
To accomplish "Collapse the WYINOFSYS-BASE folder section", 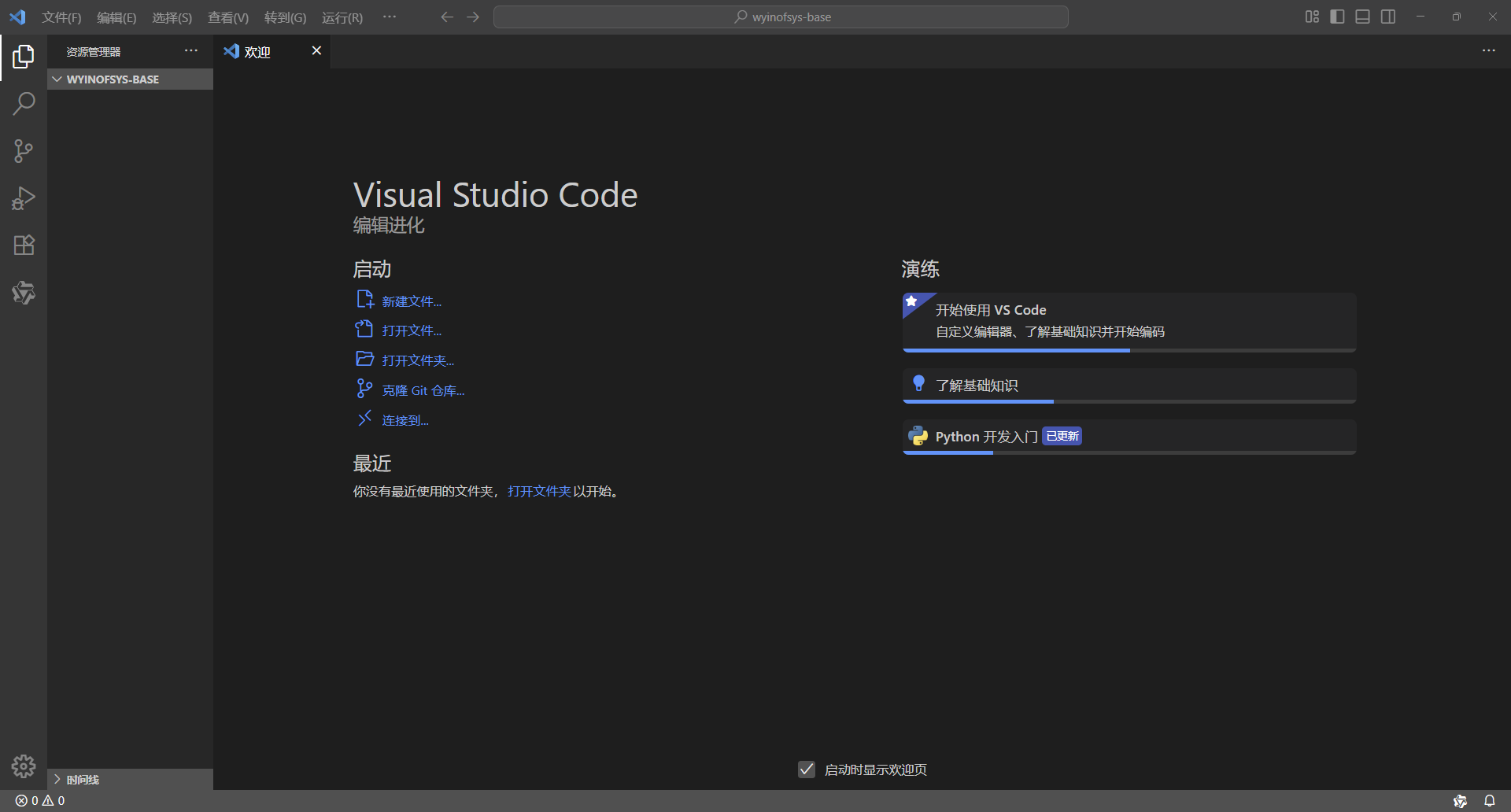I will 130,79.
